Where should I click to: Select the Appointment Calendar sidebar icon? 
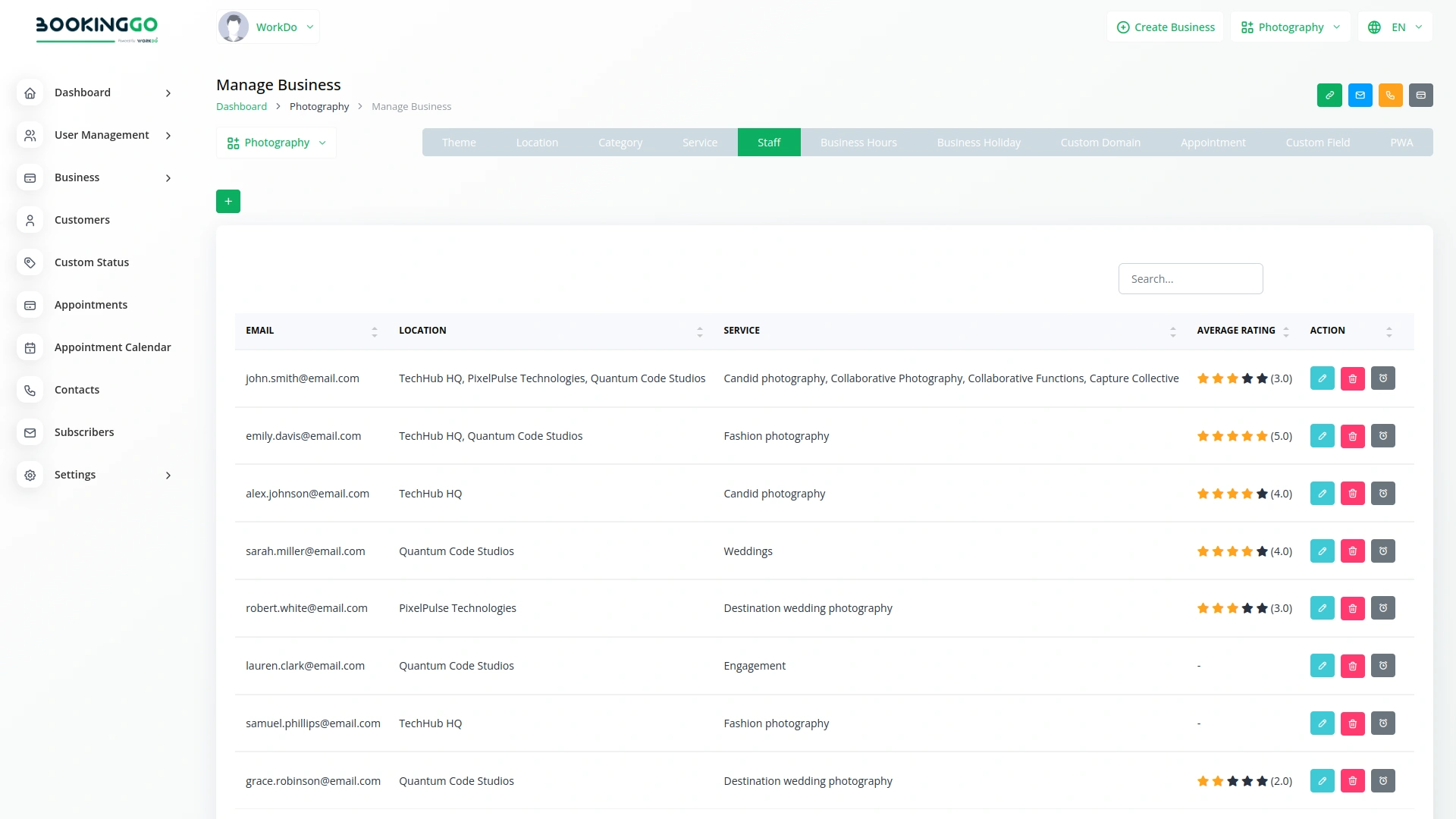pyautogui.click(x=30, y=347)
